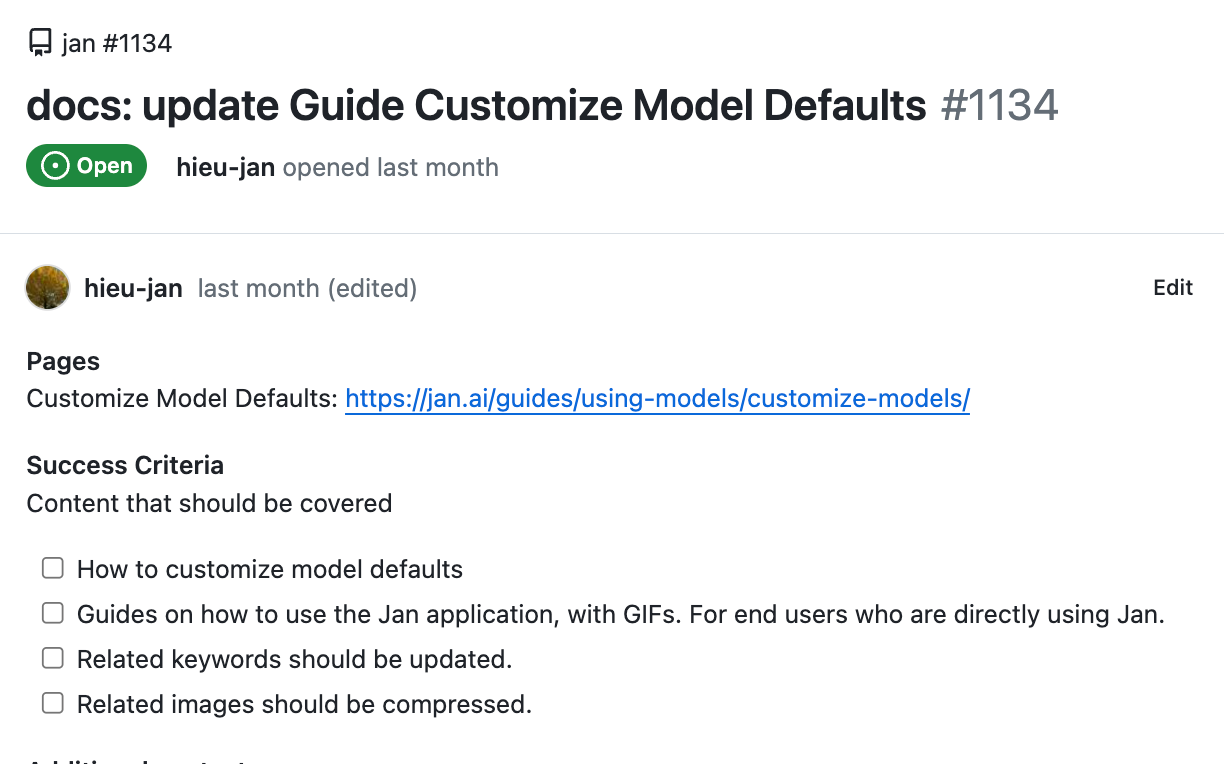Click the issue title about Customize Model Defaults
Image resolution: width=1224 pixels, height=764 pixels.
pyautogui.click(x=476, y=105)
